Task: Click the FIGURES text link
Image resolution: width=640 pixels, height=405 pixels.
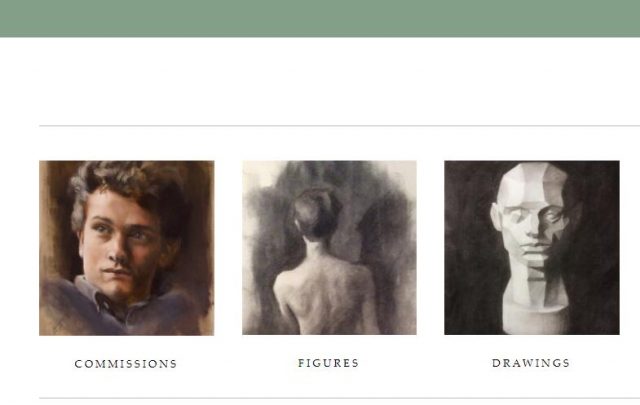Action: coord(329,363)
